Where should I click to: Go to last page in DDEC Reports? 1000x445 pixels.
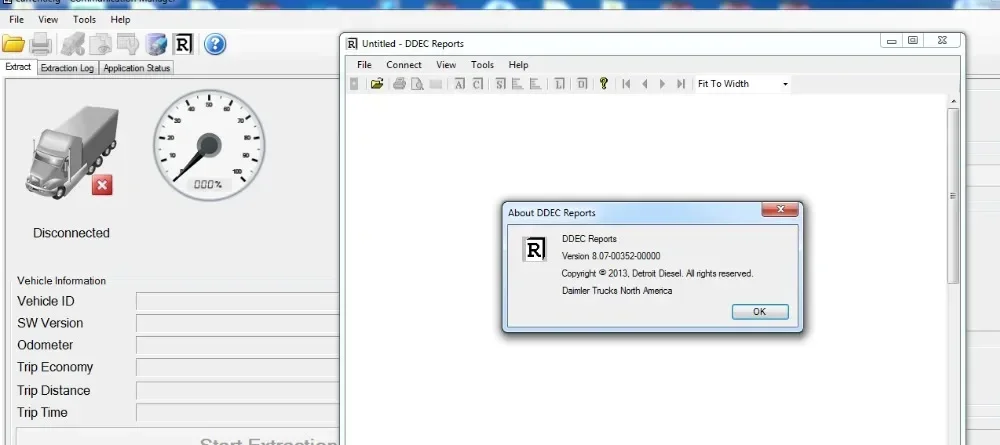pos(681,84)
